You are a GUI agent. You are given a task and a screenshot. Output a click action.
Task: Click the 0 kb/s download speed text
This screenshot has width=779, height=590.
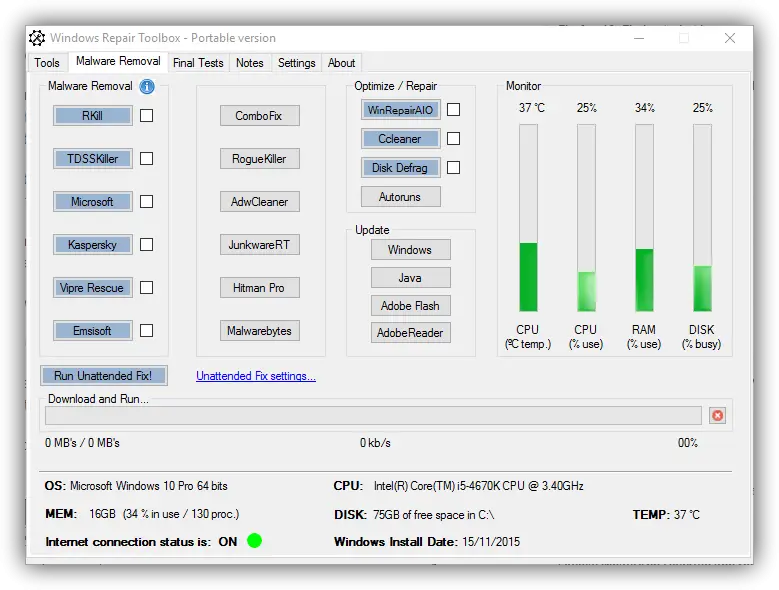click(375, 442)
